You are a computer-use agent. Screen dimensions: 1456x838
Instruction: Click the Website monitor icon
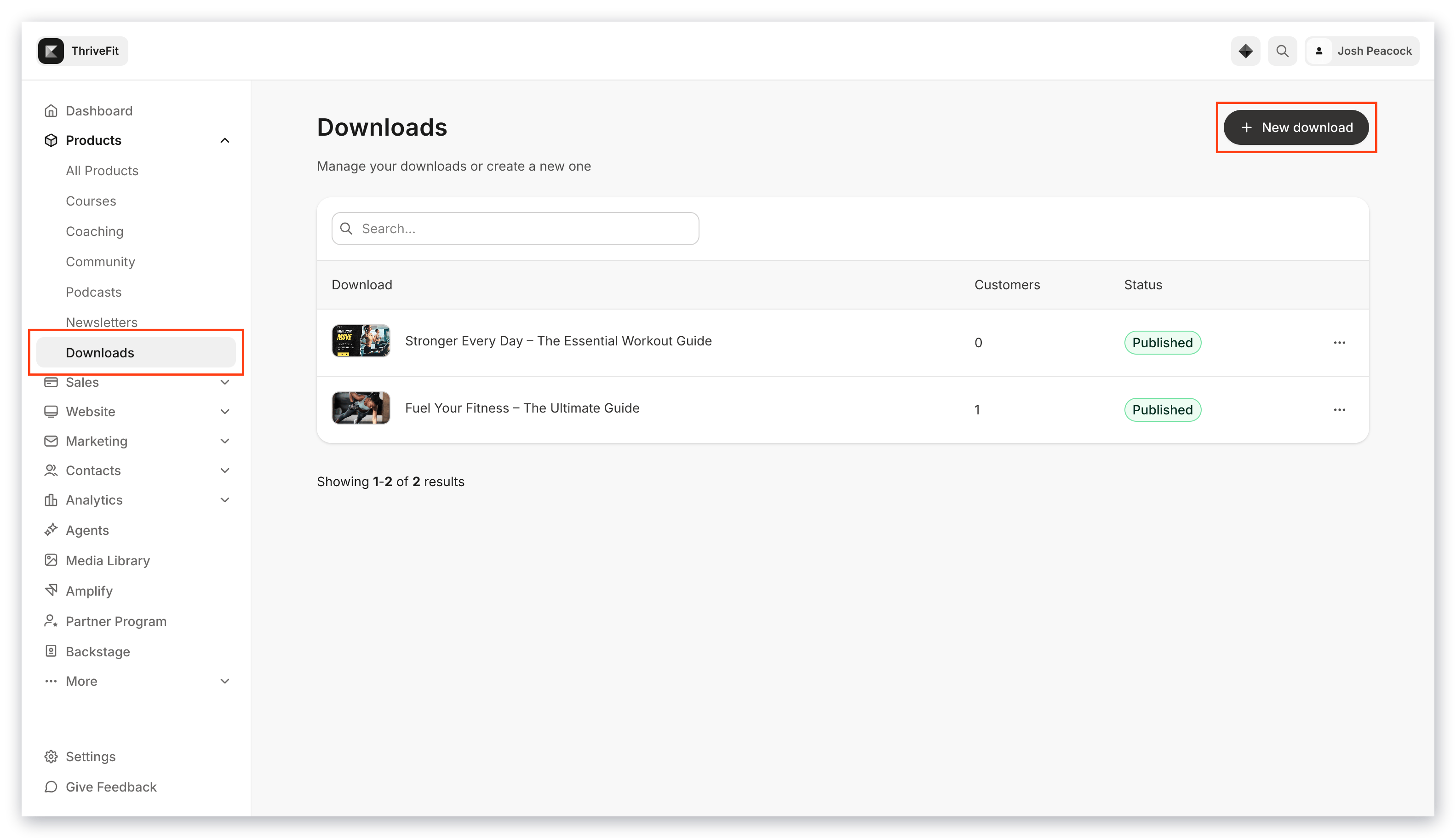pyautogui.click(x=51, y=412)
